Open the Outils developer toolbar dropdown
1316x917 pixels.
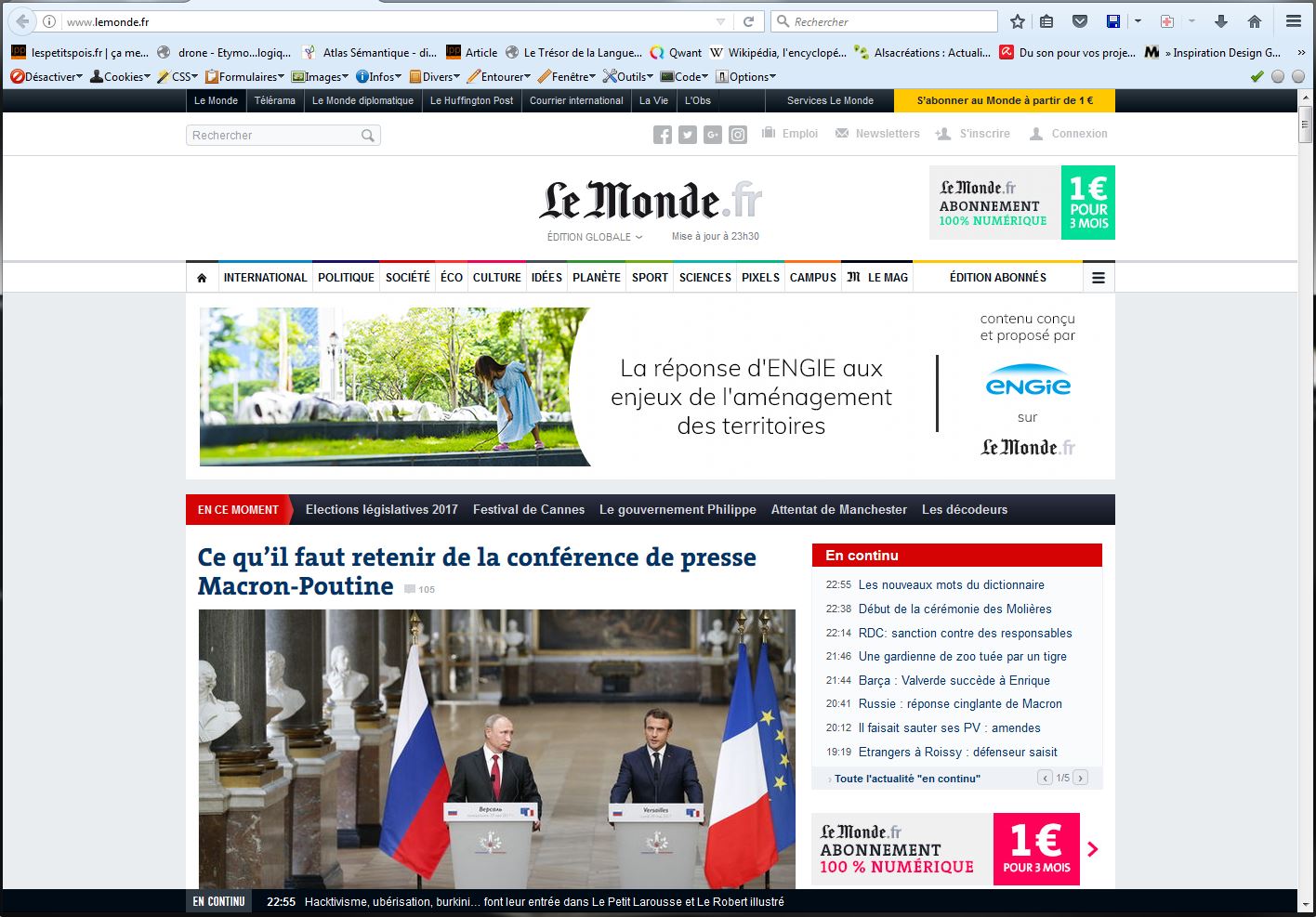(x=627, y=76)
